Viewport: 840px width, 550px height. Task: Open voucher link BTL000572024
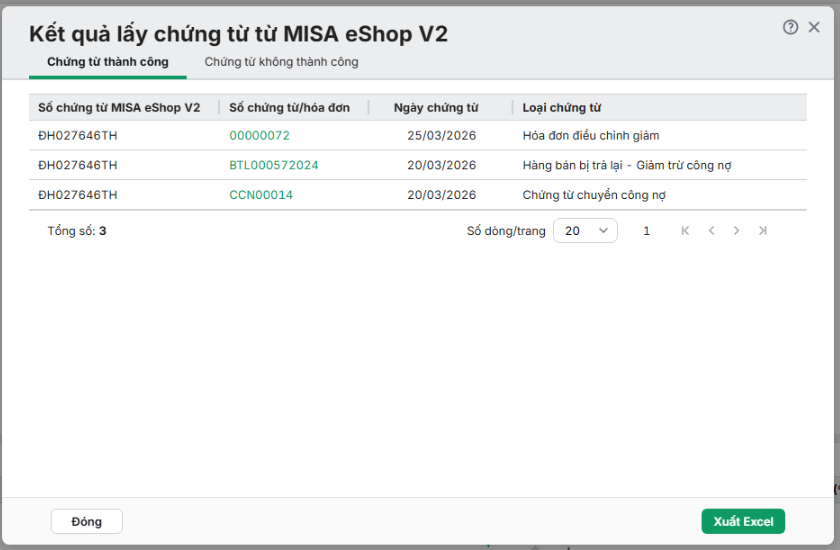(274, 165)
